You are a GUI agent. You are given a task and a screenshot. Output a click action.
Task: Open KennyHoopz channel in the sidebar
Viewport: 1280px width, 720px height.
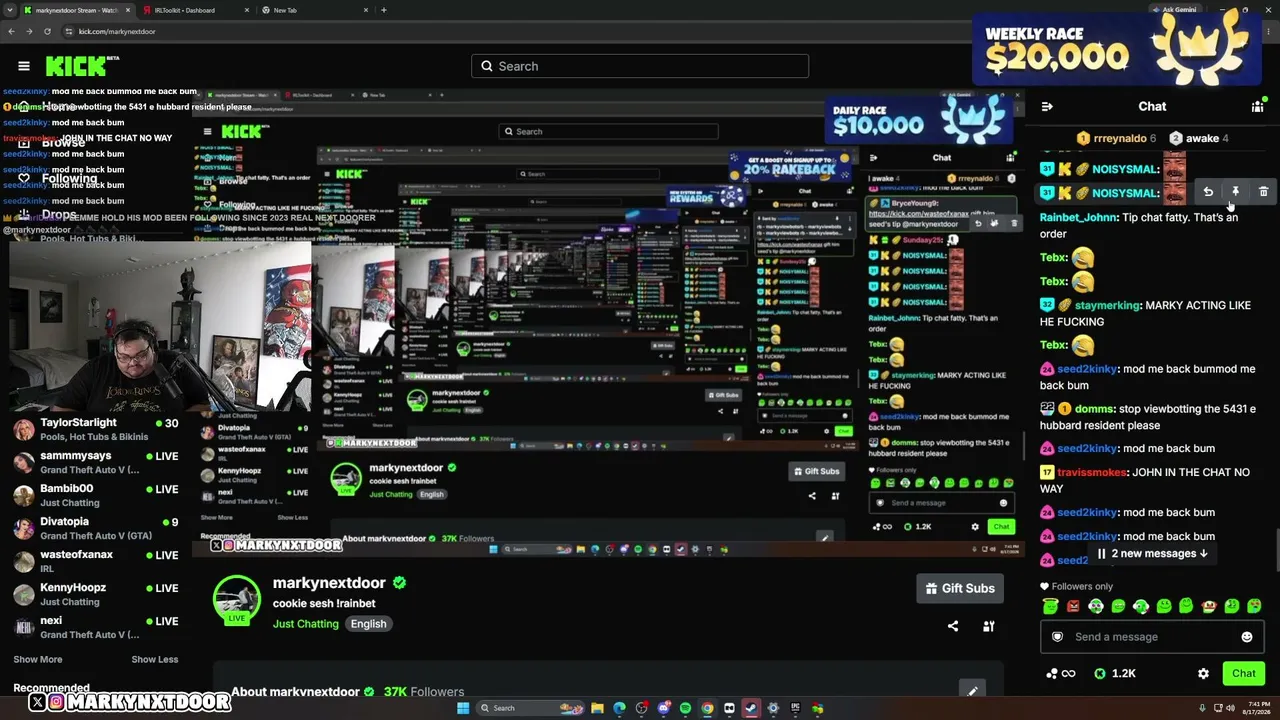pyautogui.click(x=96, y=595)
